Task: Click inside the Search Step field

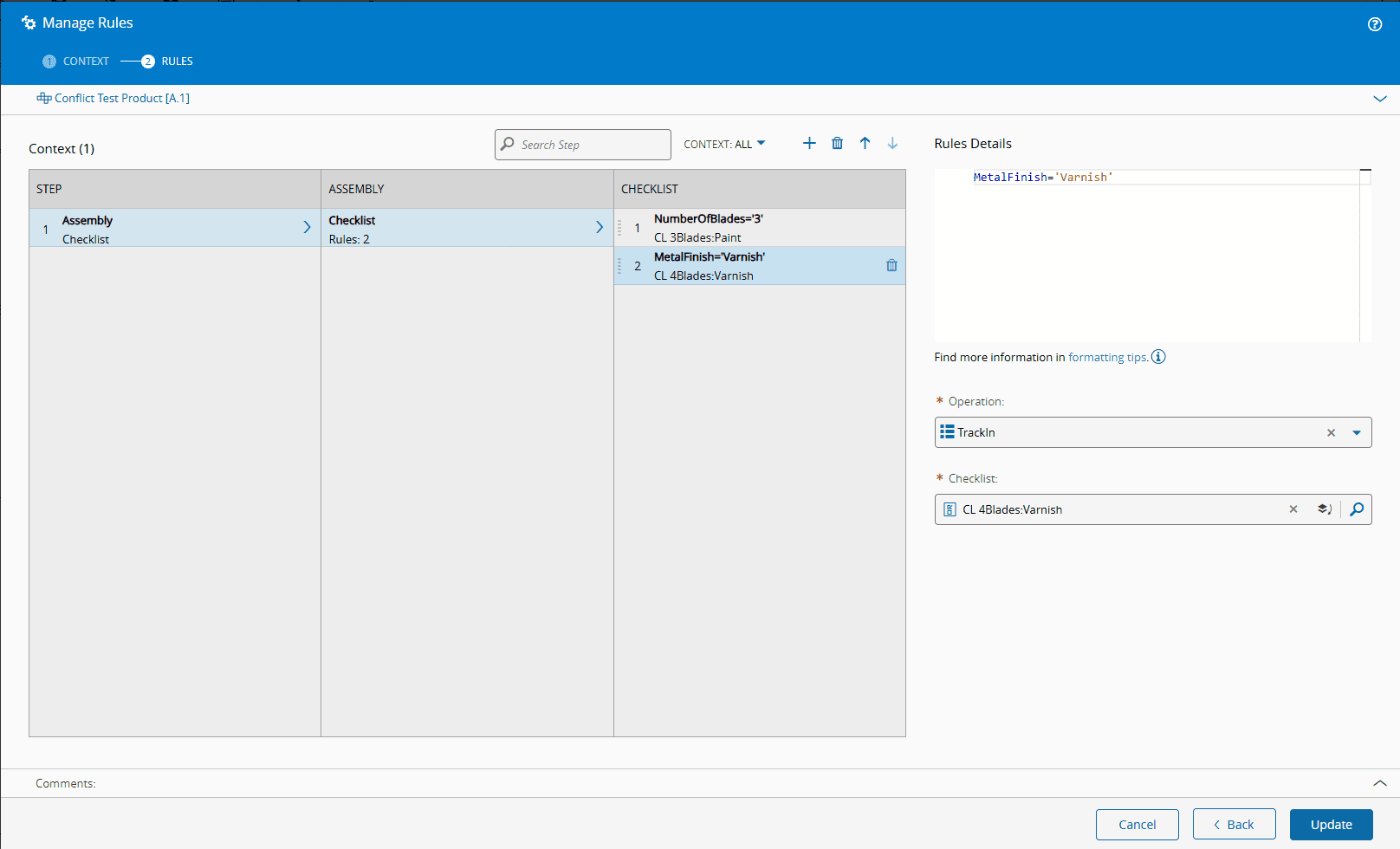Action: (x=582, y=144)
